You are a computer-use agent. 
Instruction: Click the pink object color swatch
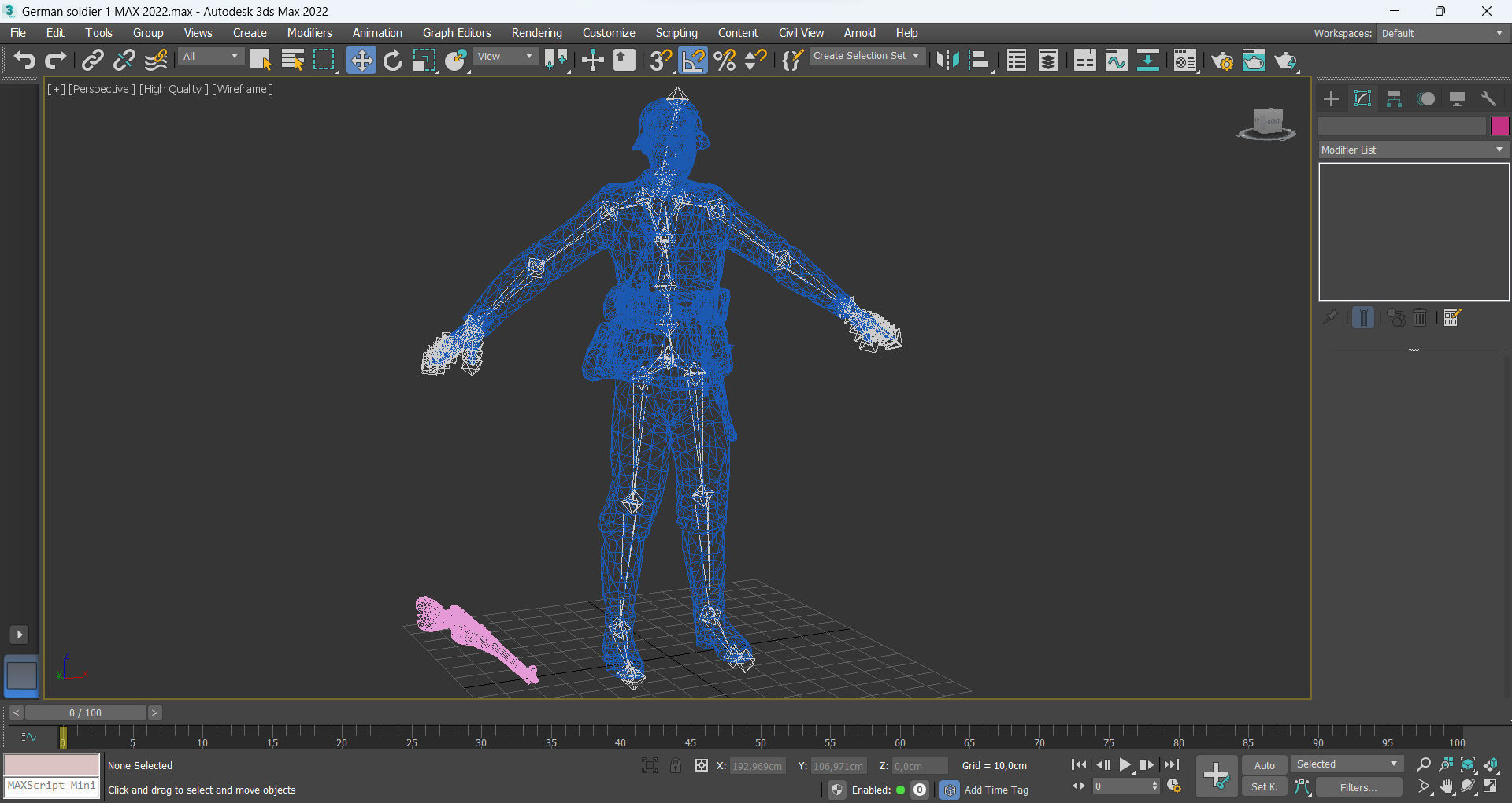[1499, 126]
